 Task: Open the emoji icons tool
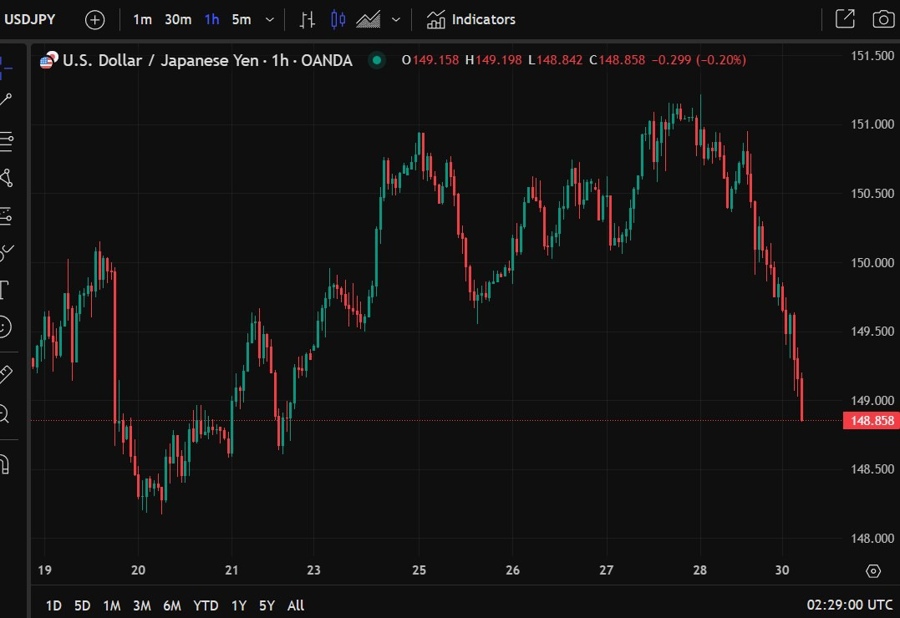[x=5, y=327]
